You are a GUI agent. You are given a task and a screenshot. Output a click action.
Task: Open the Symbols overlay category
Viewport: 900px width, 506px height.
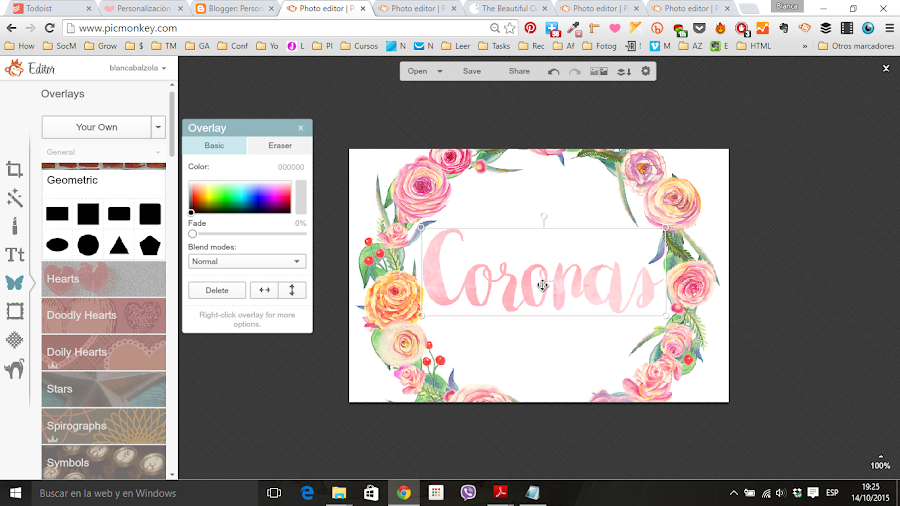pyautogui.click(x=104, y=462)
